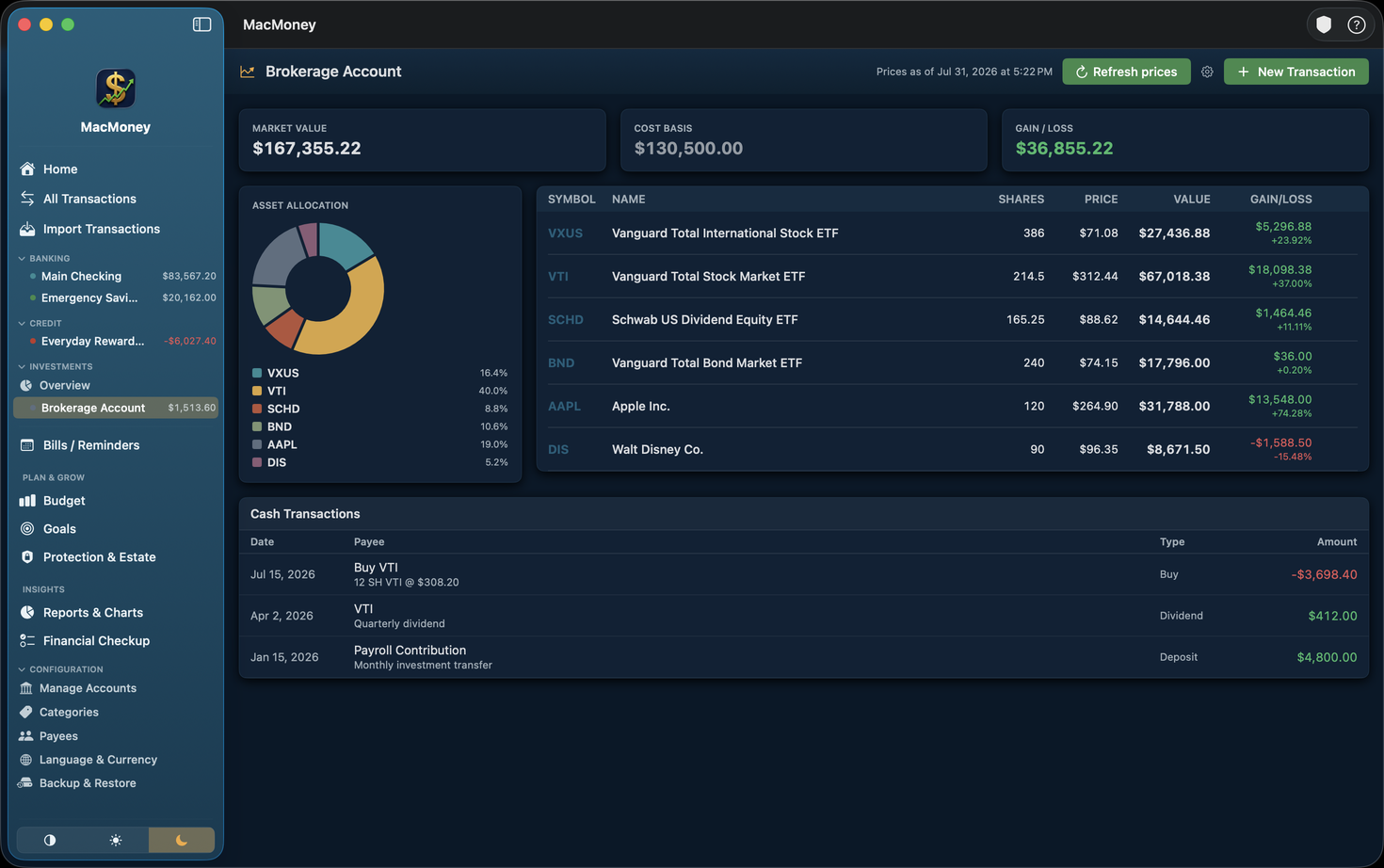Click Gain / Loss amount $36,855.22

click(x=1064, y=149)
